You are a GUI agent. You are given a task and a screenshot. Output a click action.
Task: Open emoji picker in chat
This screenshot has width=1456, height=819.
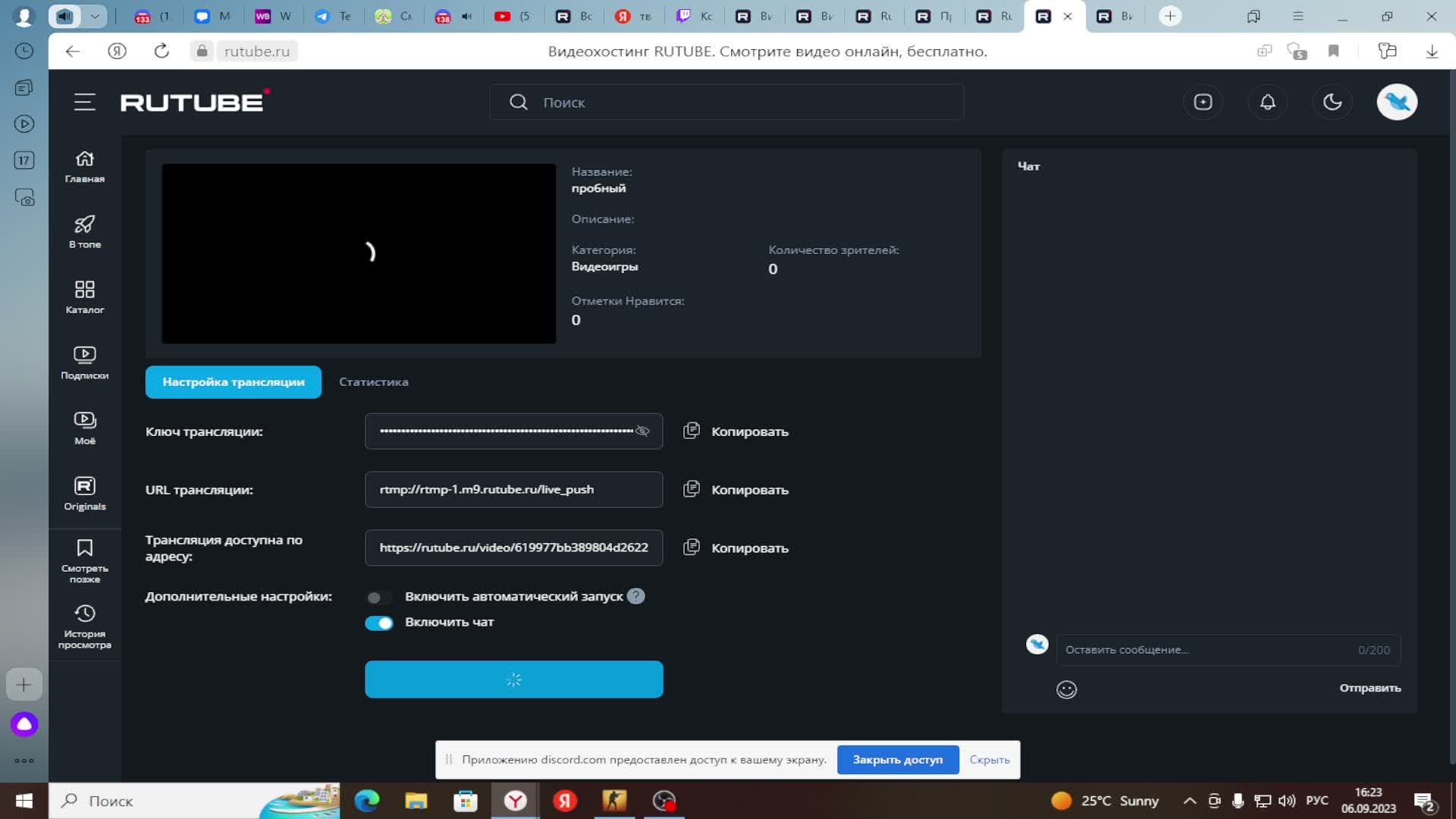(x=1066, y=689)
